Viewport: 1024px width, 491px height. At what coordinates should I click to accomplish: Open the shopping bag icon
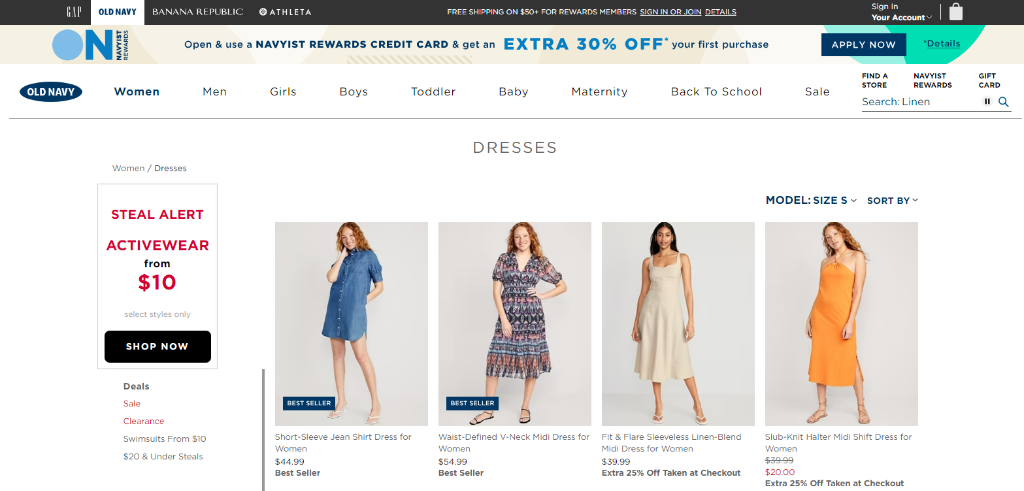(x=956, y=12)
